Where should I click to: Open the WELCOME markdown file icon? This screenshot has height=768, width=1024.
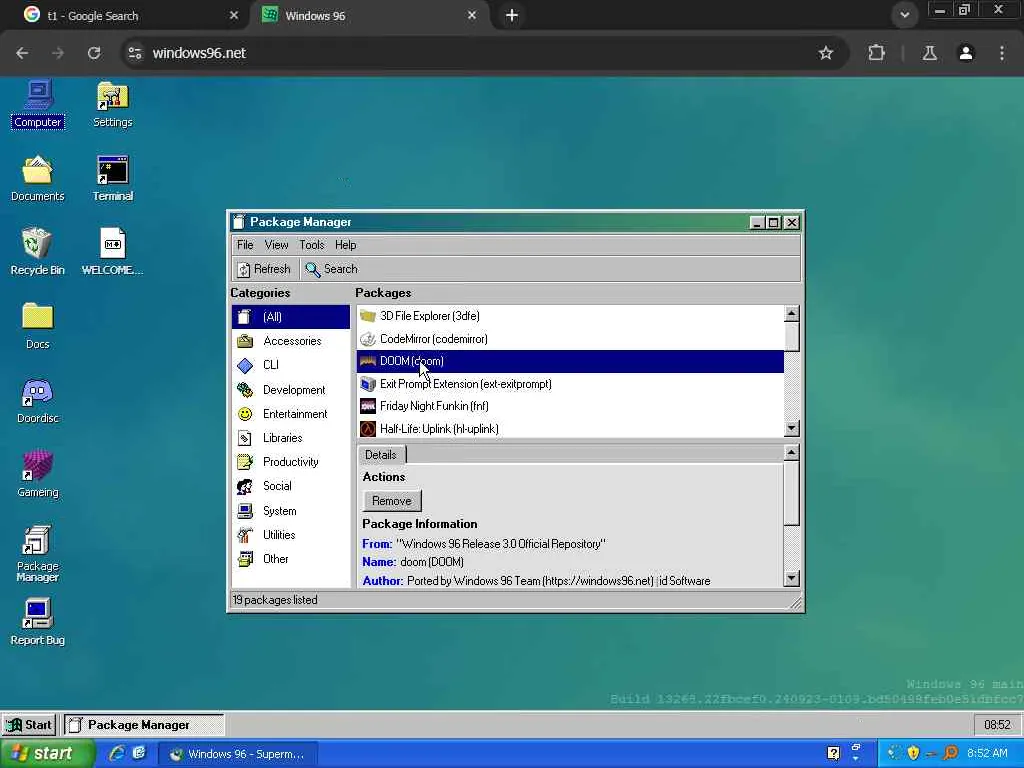tap(112, 252)
